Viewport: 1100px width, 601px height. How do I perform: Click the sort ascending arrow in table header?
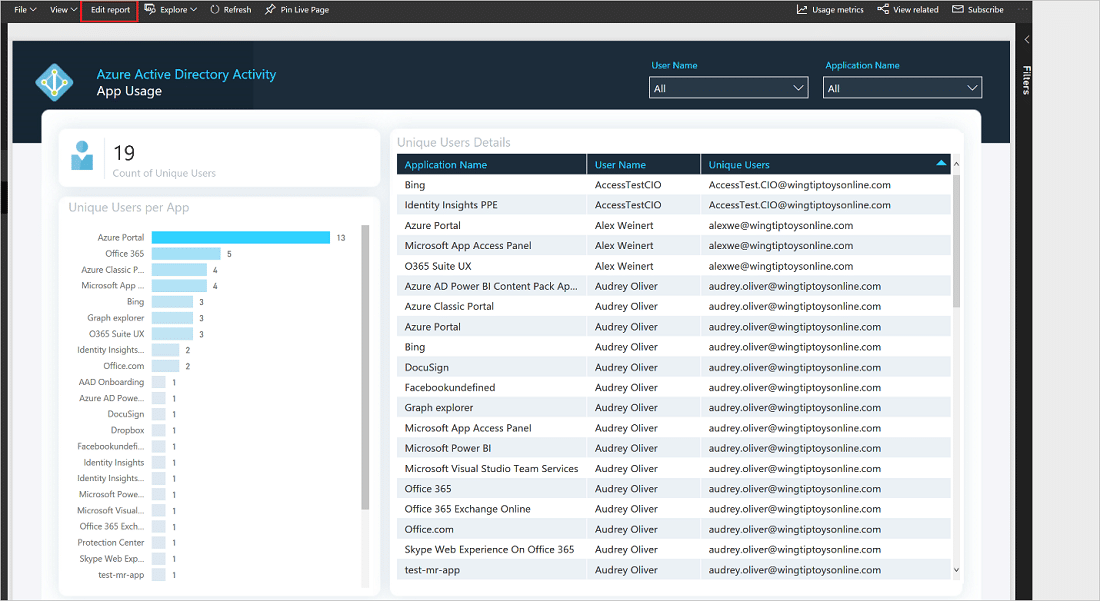point(941,163)
